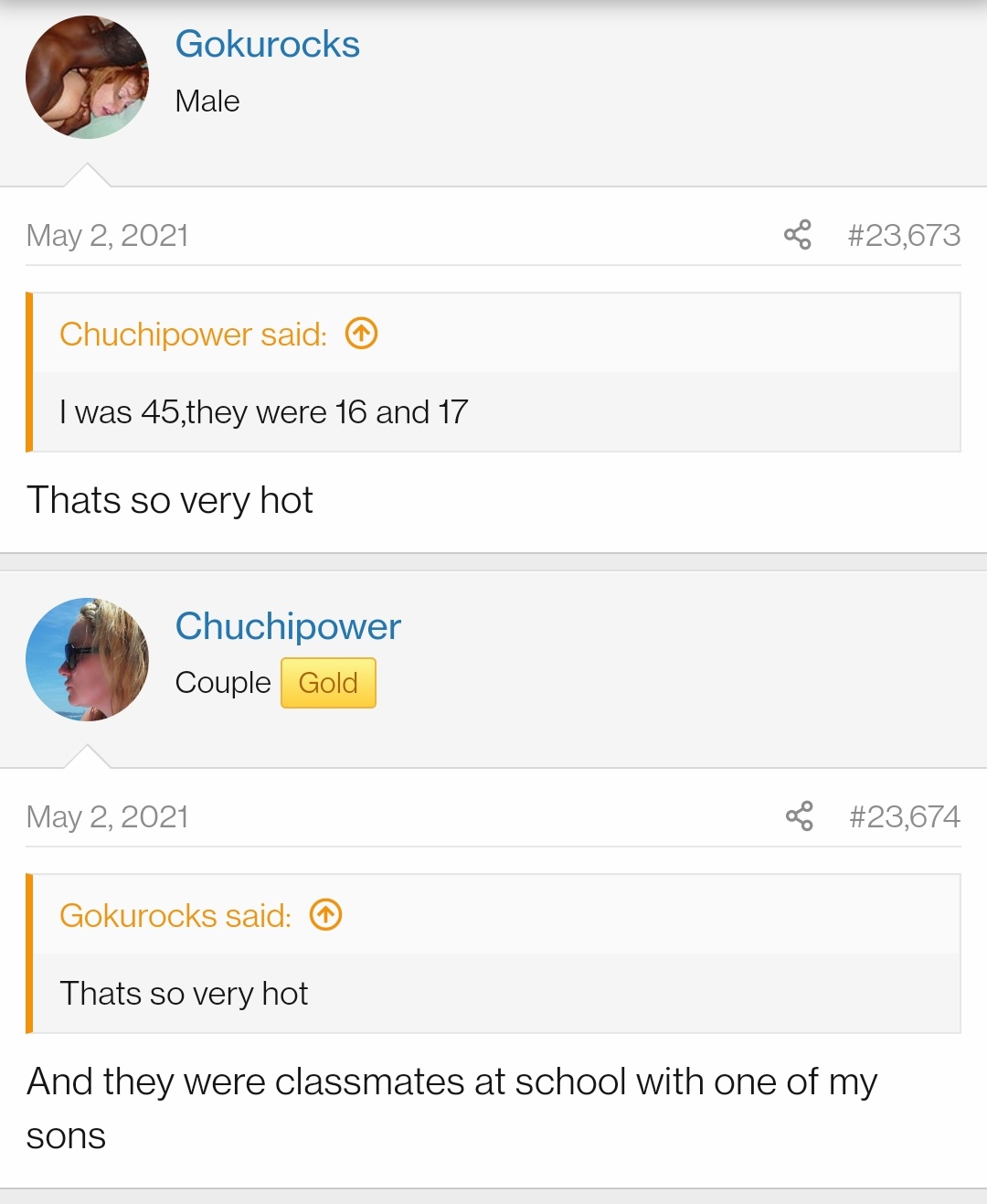View the Chuchipower profile avatar
Viewport: 987px width, 1204px height.
point(87,659)
